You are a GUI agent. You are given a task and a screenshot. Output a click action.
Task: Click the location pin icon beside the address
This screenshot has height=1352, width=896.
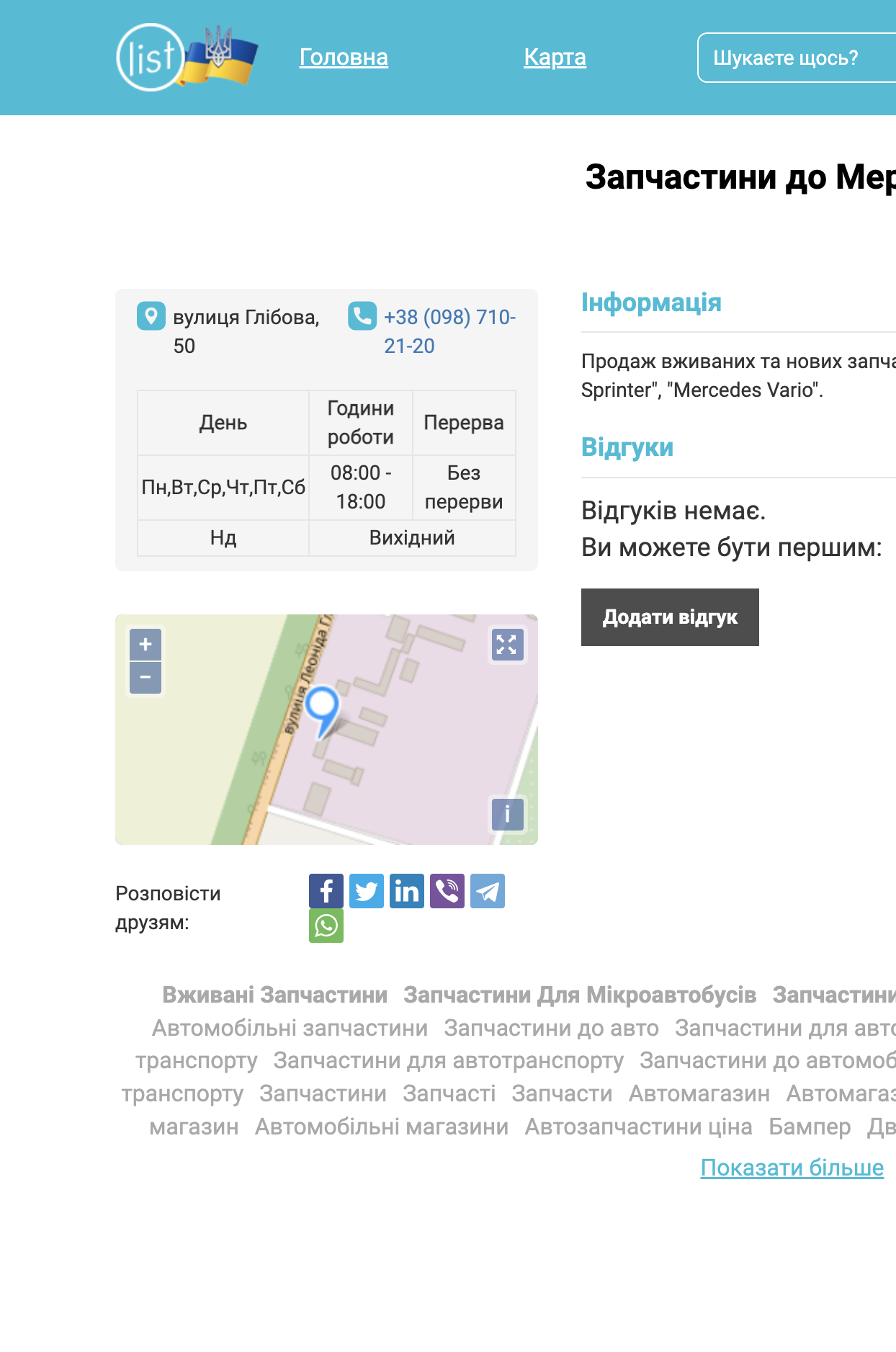pyautogui.click(x=151, y=315)
